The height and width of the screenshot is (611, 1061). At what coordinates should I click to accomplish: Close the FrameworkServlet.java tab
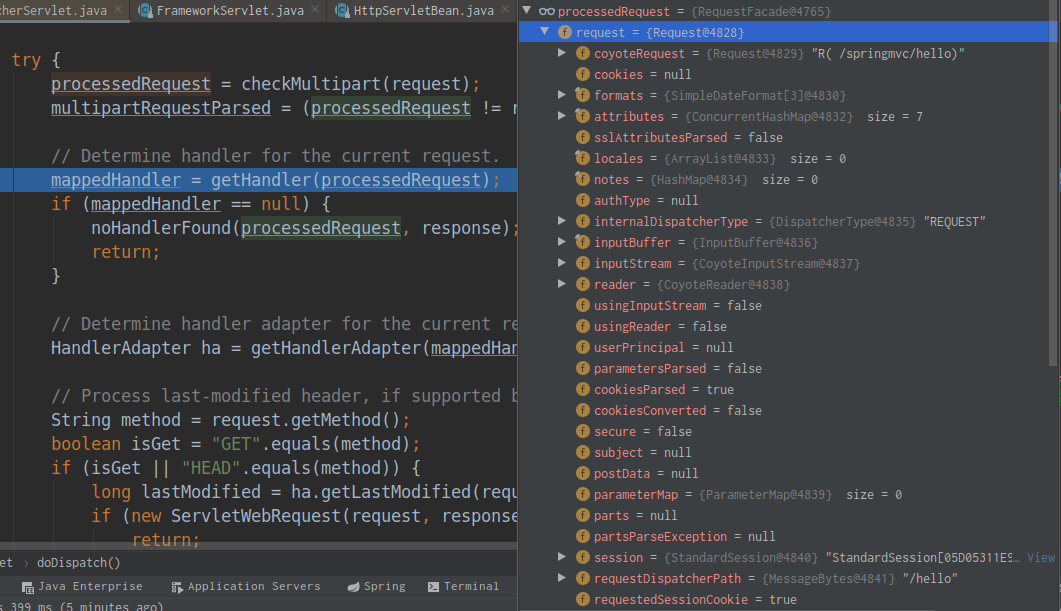[315, 11]
